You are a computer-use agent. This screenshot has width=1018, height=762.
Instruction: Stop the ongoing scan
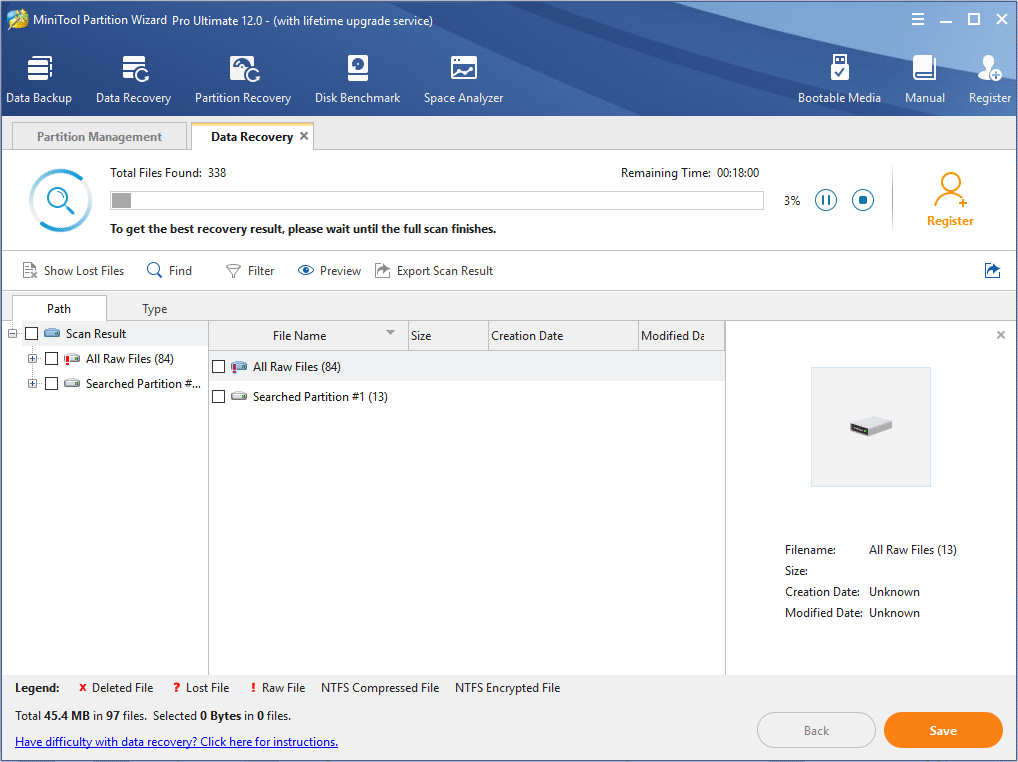tap(862, 200)
